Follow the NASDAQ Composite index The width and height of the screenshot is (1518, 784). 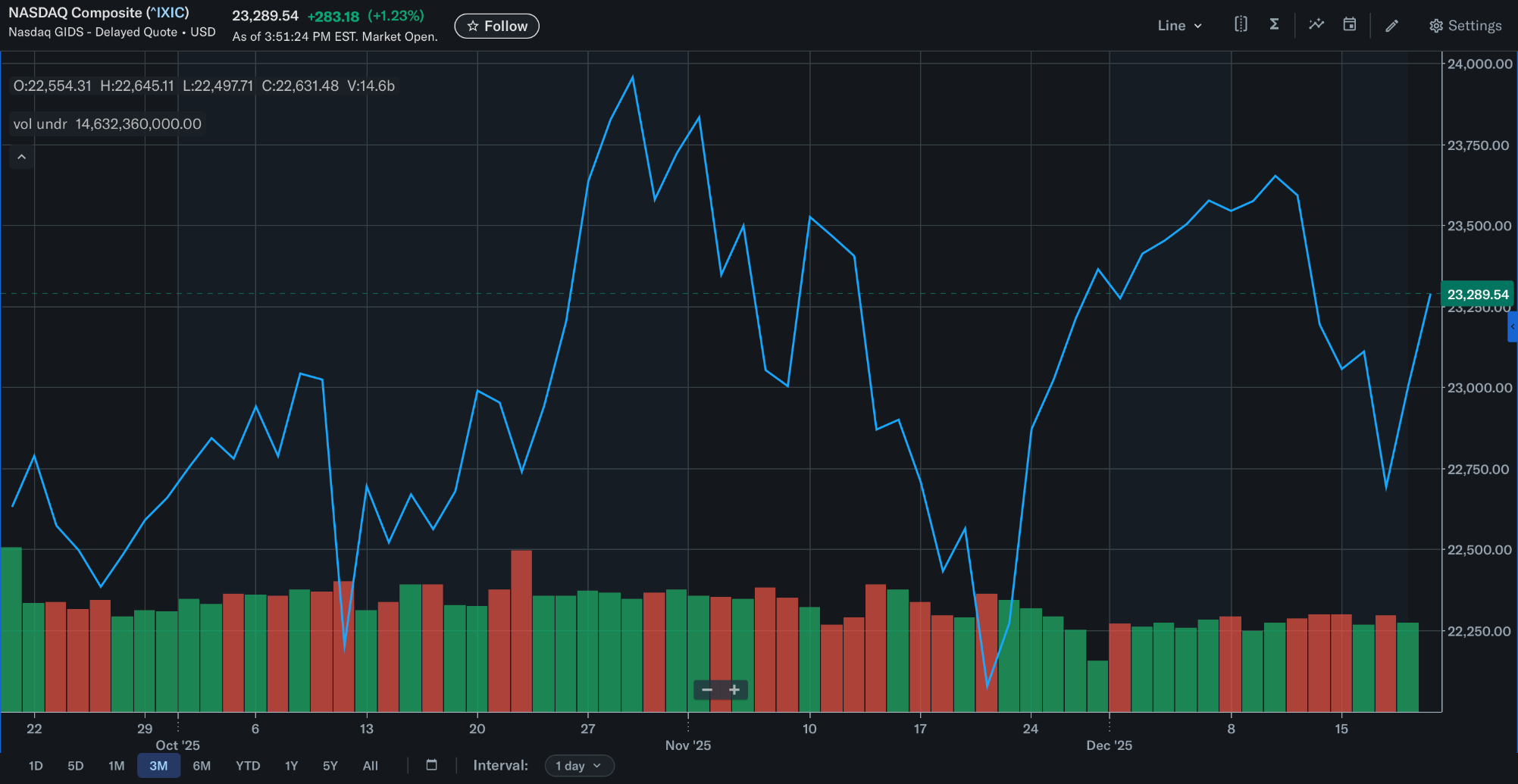[496, 26]
